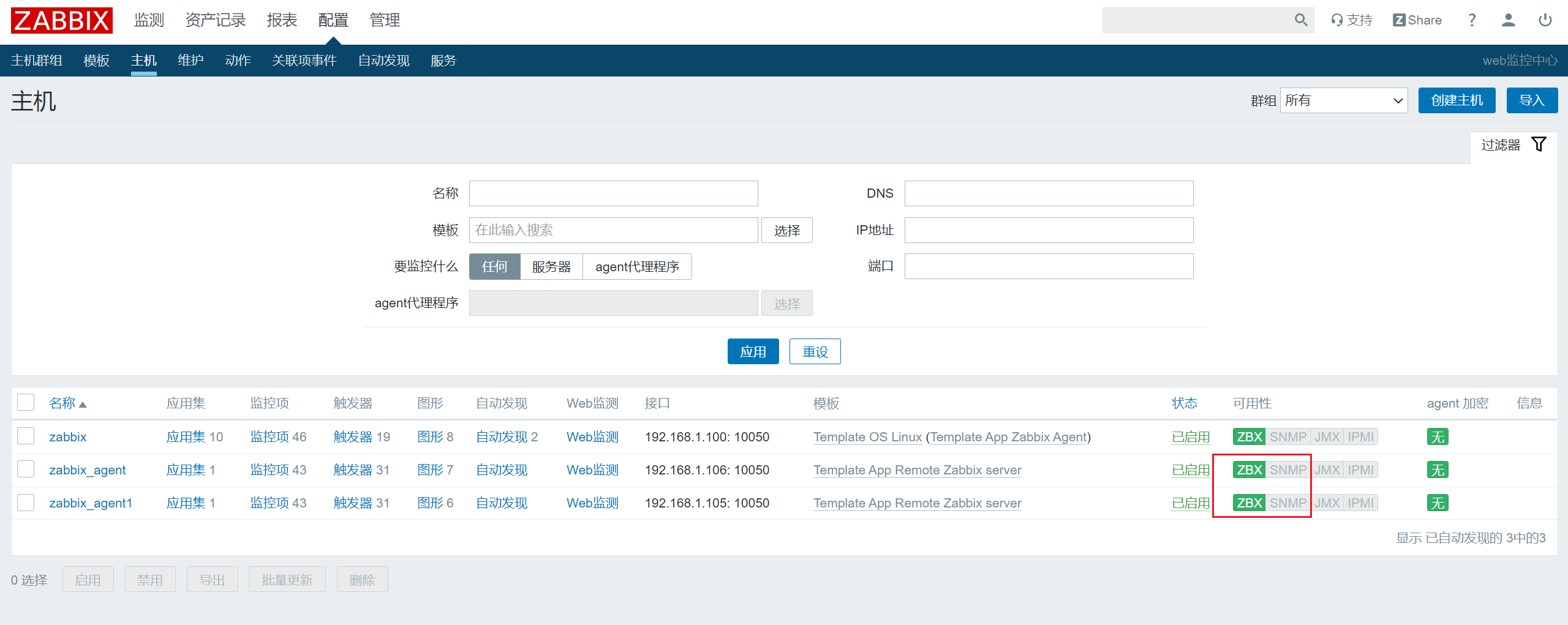Open Template OS Linux link
The width and height of the screenshot is (1568, 625).
click(868, 437)
